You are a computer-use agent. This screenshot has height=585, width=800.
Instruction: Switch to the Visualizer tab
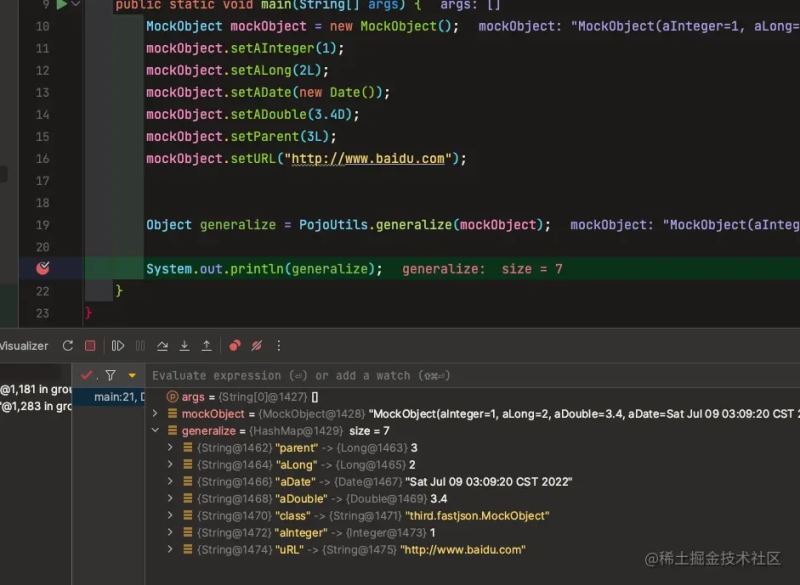click(24, 346)
